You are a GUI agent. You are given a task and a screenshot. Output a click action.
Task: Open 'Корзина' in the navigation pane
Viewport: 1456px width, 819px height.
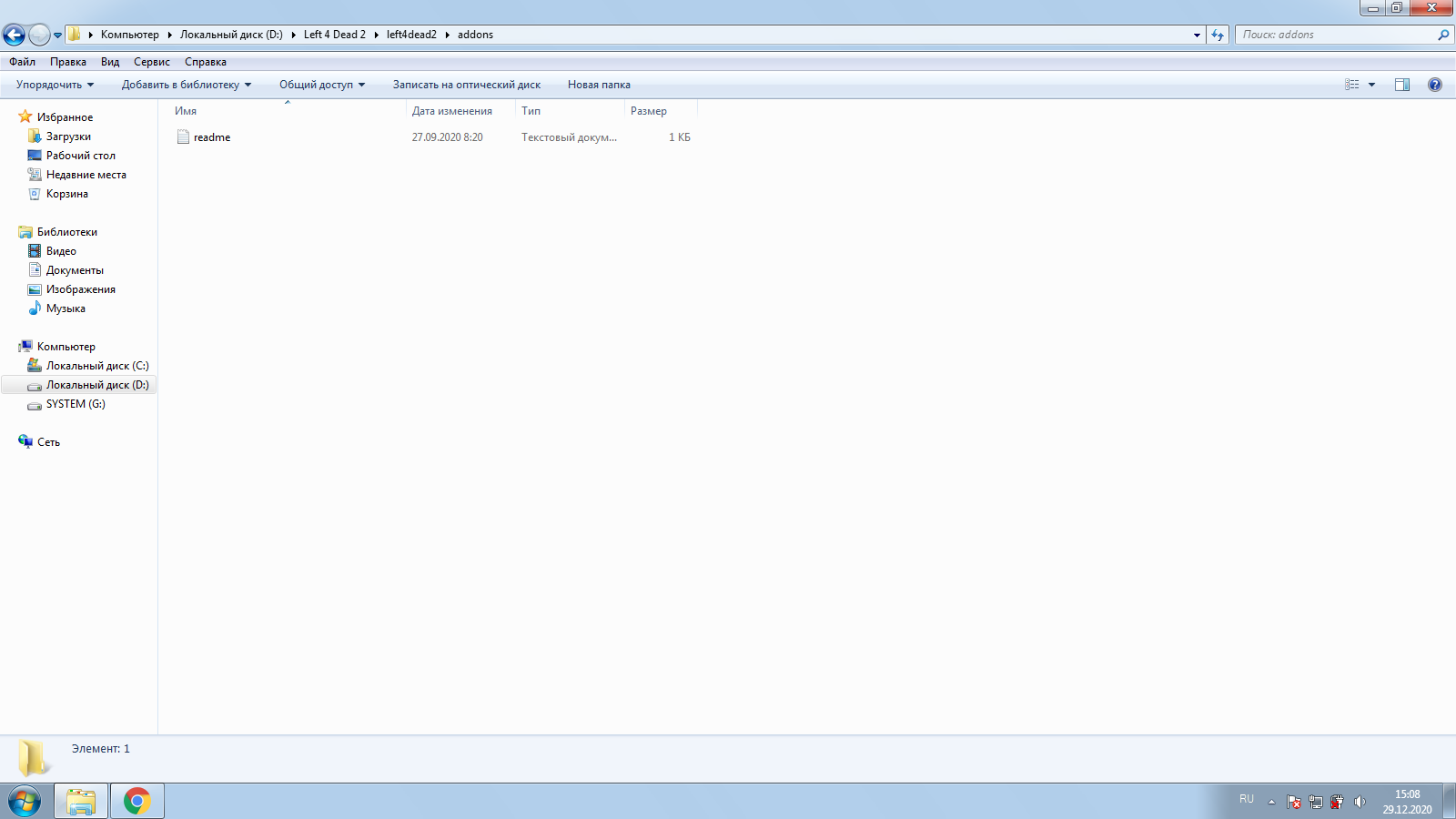pyautogui.click(x=67, y=194)
